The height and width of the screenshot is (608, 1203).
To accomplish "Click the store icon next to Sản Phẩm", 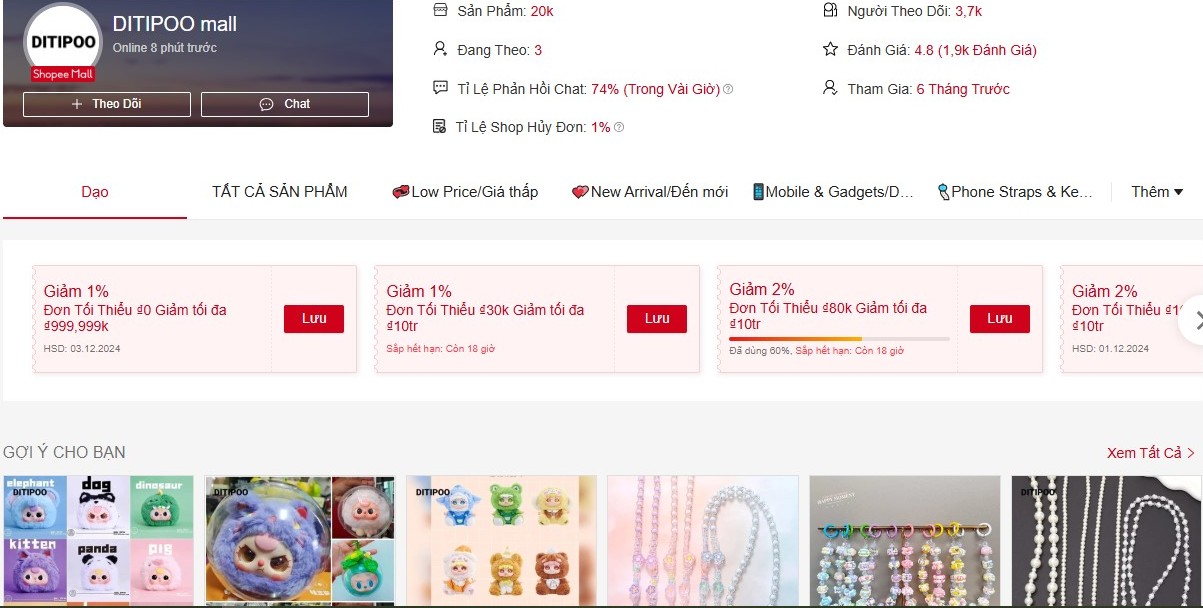I will (440, 10).
